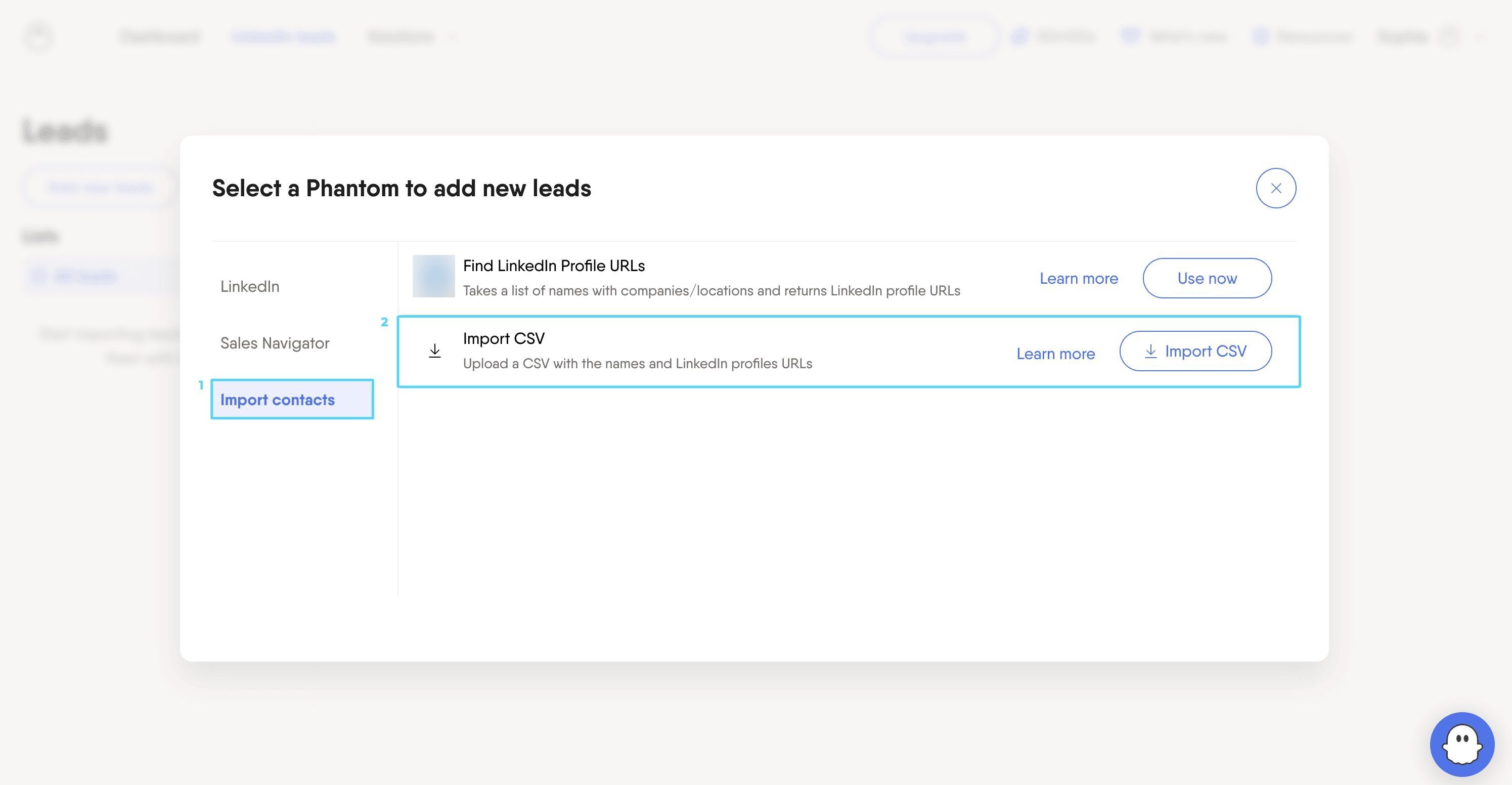
Task: Click the 'Takes a list of names' description
Action: [711, 291]
